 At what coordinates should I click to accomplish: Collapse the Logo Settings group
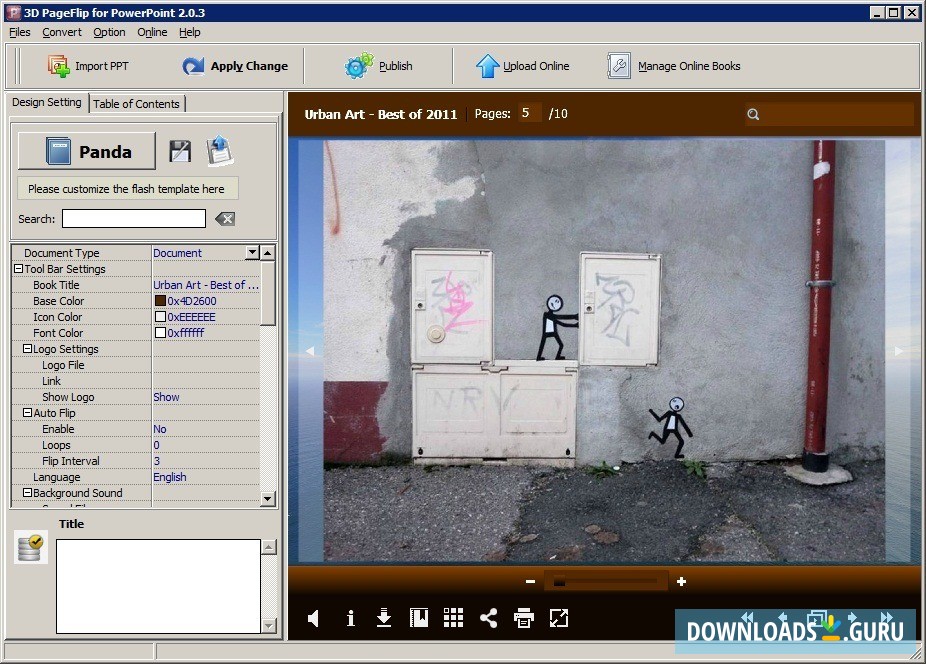click(27, 349)
